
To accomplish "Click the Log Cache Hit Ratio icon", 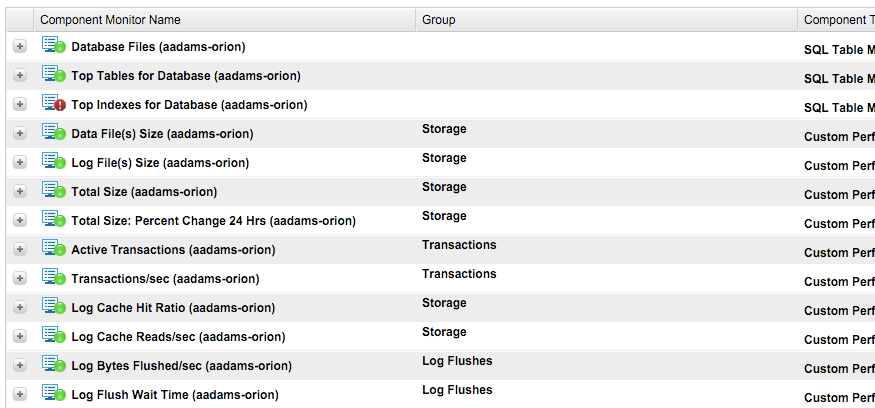I will pos(52,307).
